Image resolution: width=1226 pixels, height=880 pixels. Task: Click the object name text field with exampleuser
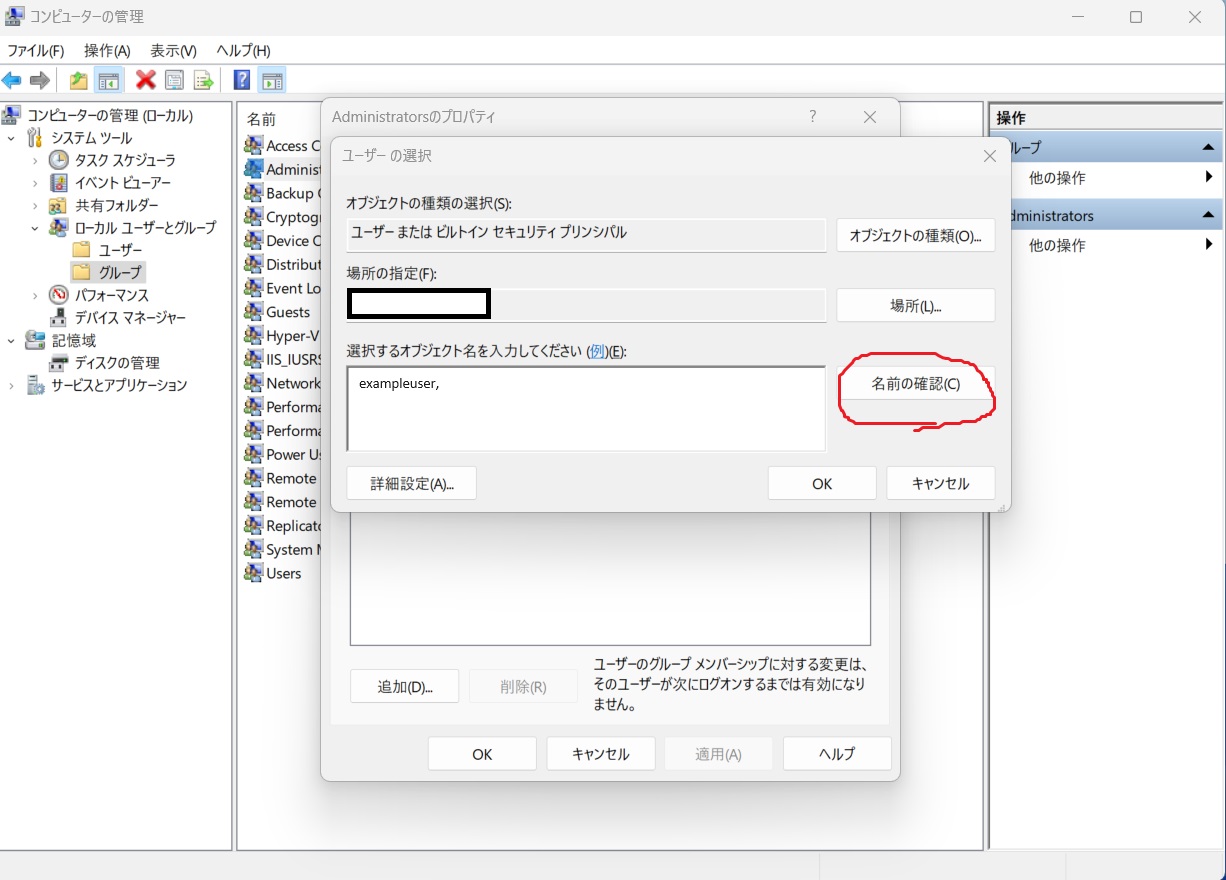click(x=585, y=408)
